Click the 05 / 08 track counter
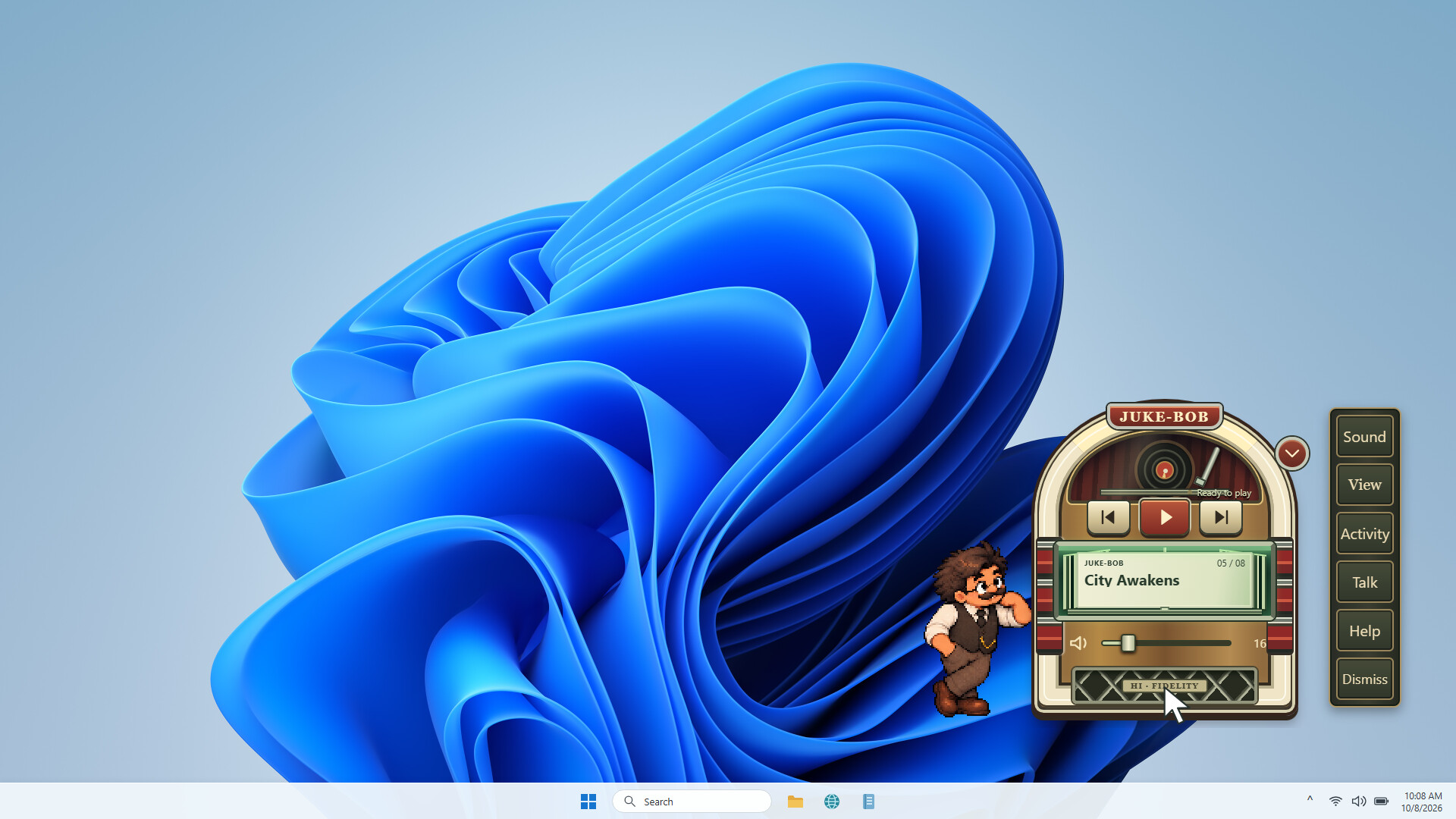Screen dimensions: 1456x819 pos(1231,563)
